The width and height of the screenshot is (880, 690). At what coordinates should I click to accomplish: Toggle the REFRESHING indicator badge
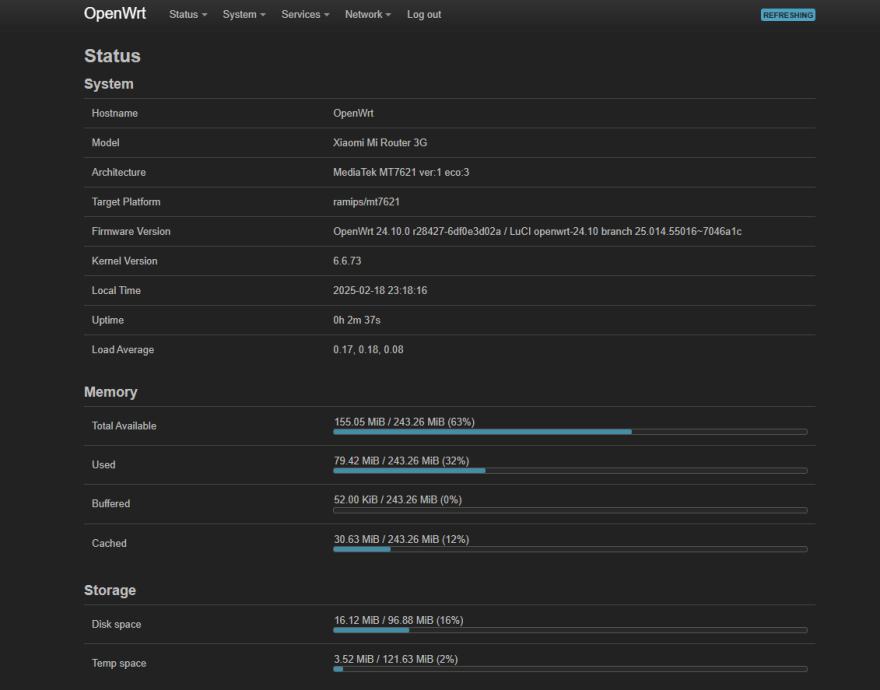click(788, 15)
